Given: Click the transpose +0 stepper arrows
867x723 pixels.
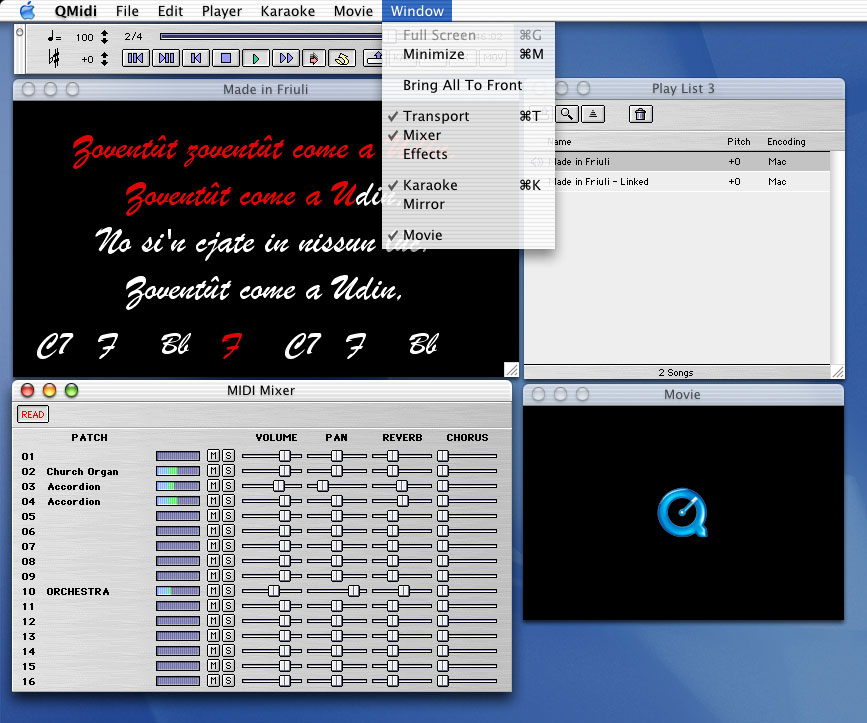Looking at the screenshot, I should pos(105,59).
